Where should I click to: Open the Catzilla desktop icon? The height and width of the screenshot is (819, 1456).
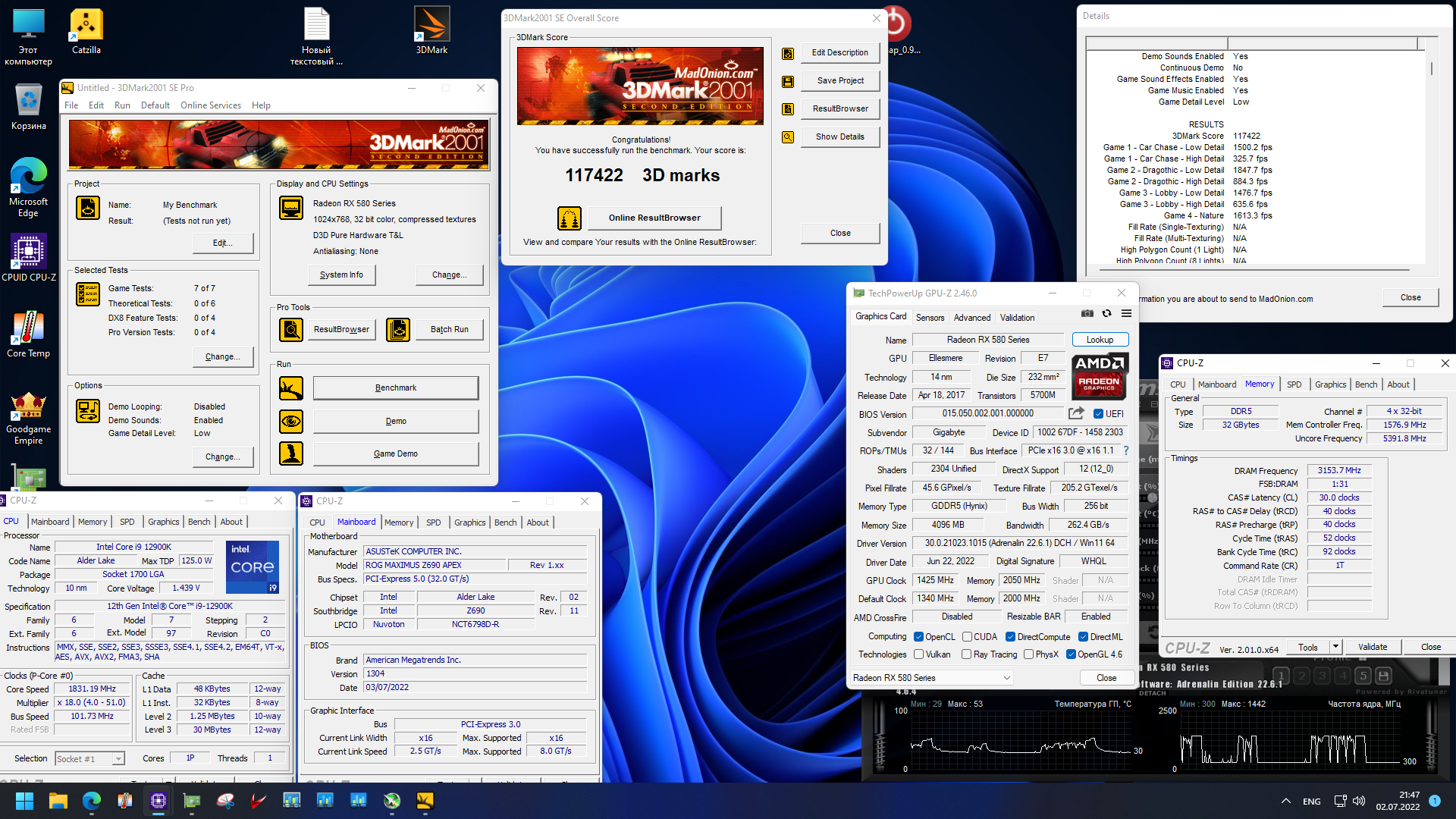(x=86, y=32)
